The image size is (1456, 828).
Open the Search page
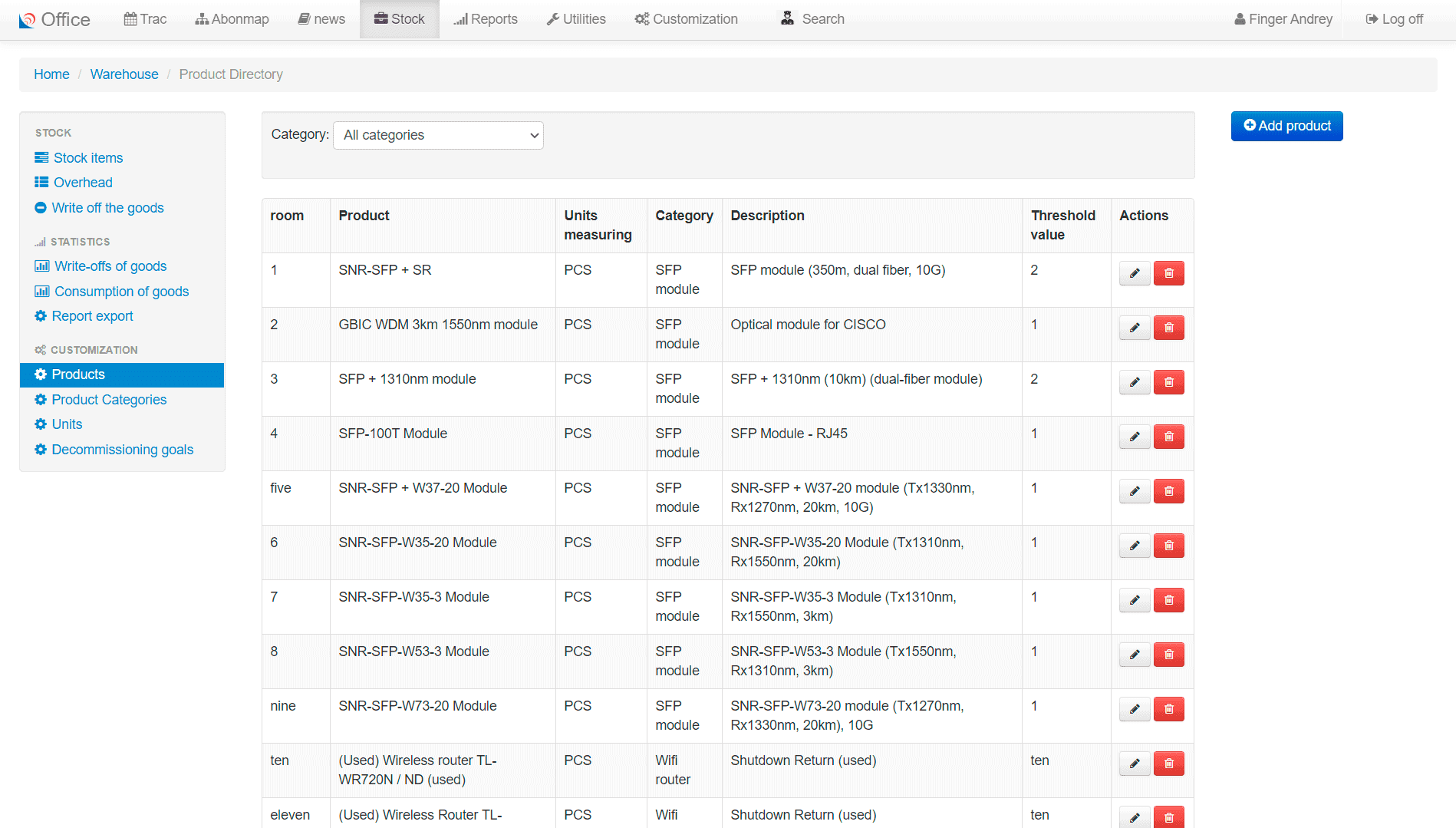coord(812,19)
